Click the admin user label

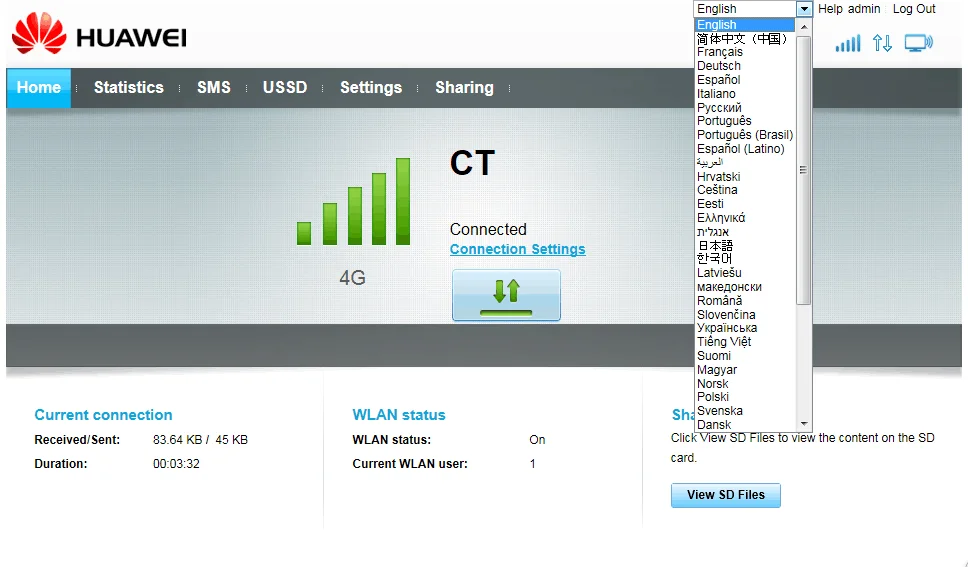click(864, 9)
